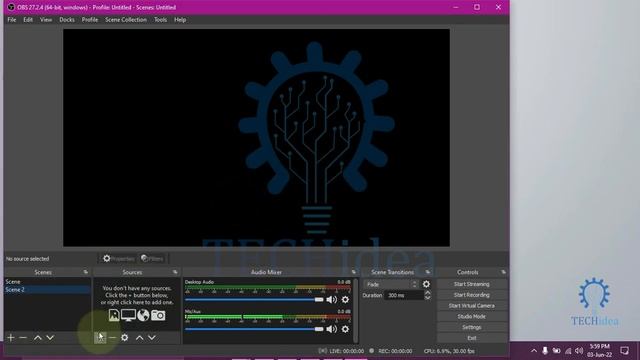The image size is (640, 360).
Task: Remove scene with minus button in Scenes
Action: click(23, 338)
